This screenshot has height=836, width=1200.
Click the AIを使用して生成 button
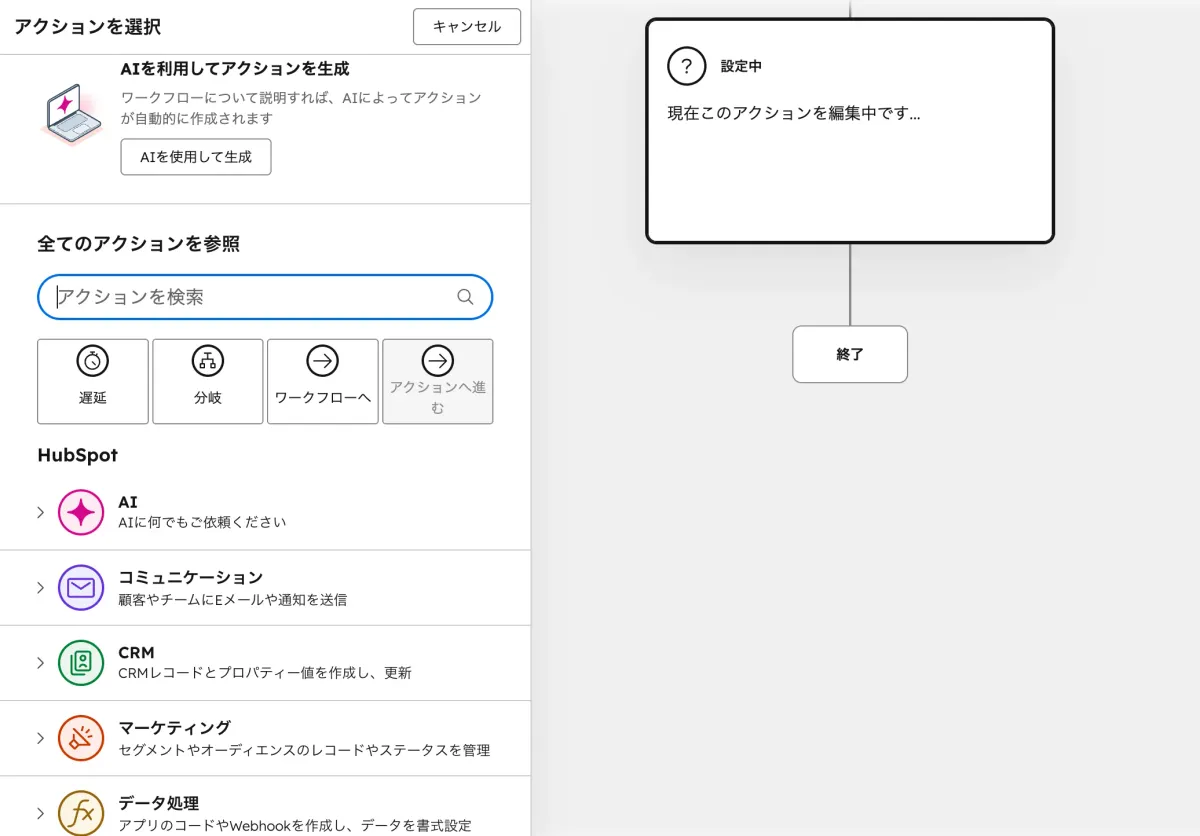point(195,157)
